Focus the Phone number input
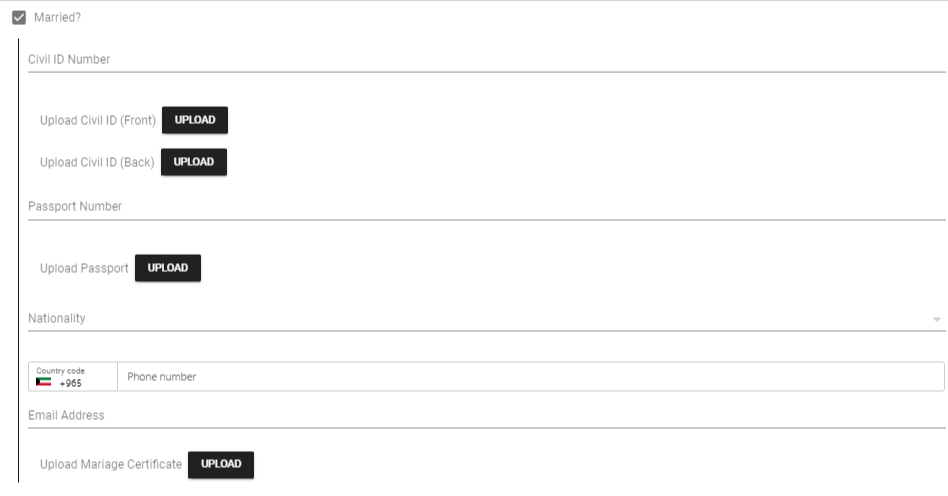This screenshot has width=948, height=496. click(x=530, y=377)
